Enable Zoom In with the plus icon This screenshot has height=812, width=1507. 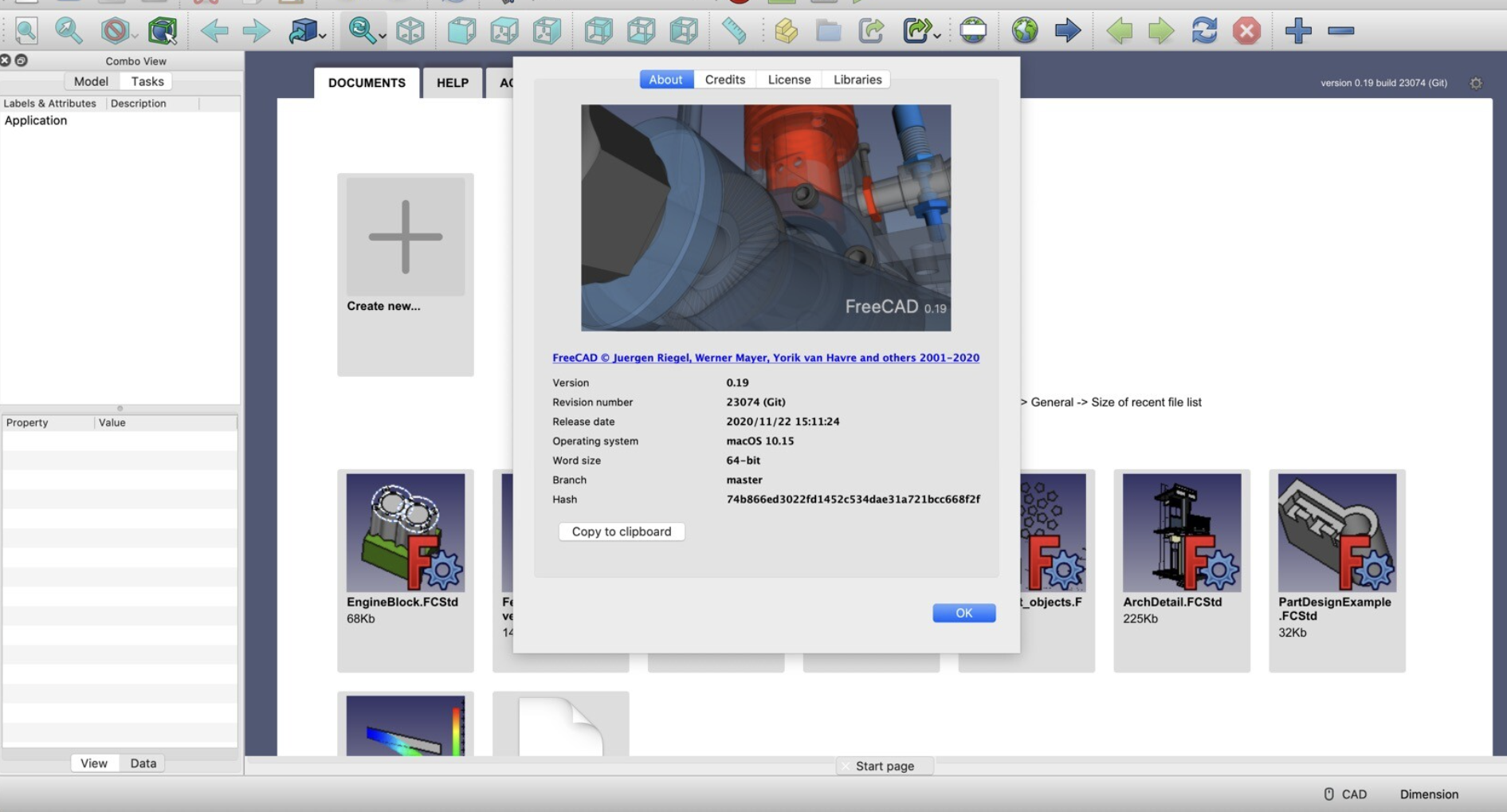1298,31
